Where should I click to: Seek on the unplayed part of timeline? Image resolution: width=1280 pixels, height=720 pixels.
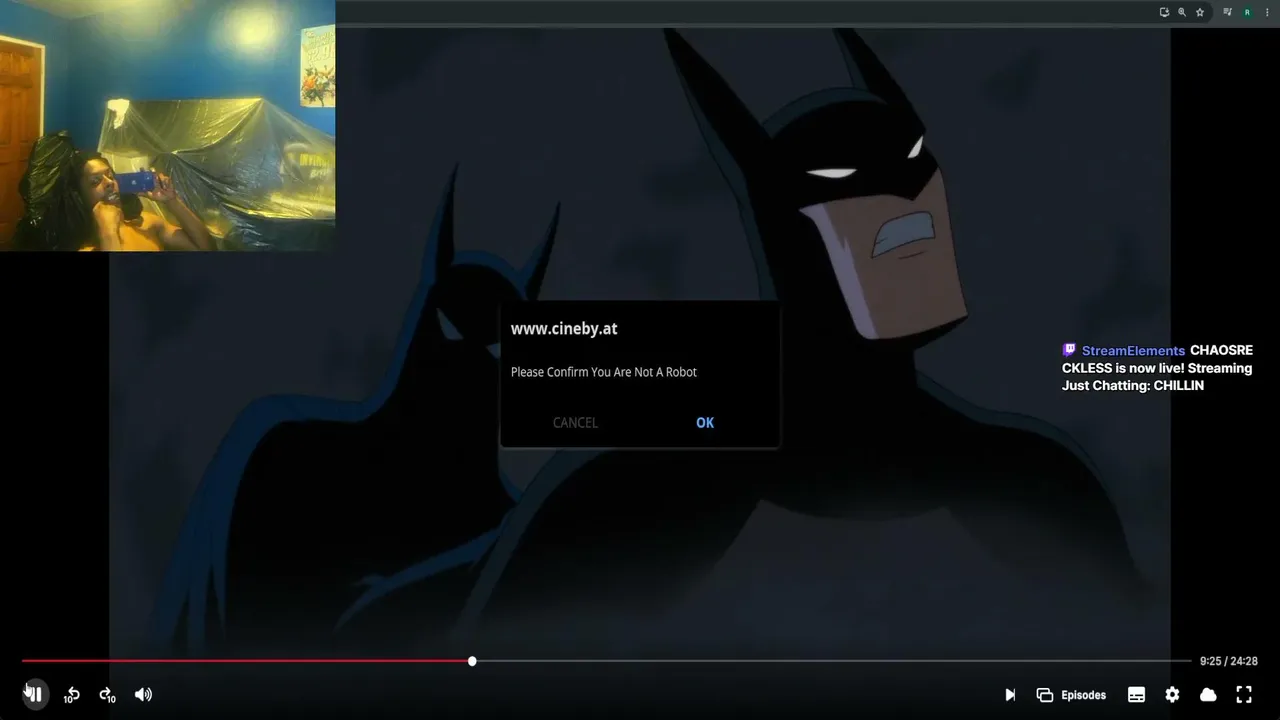pos(834,661)
